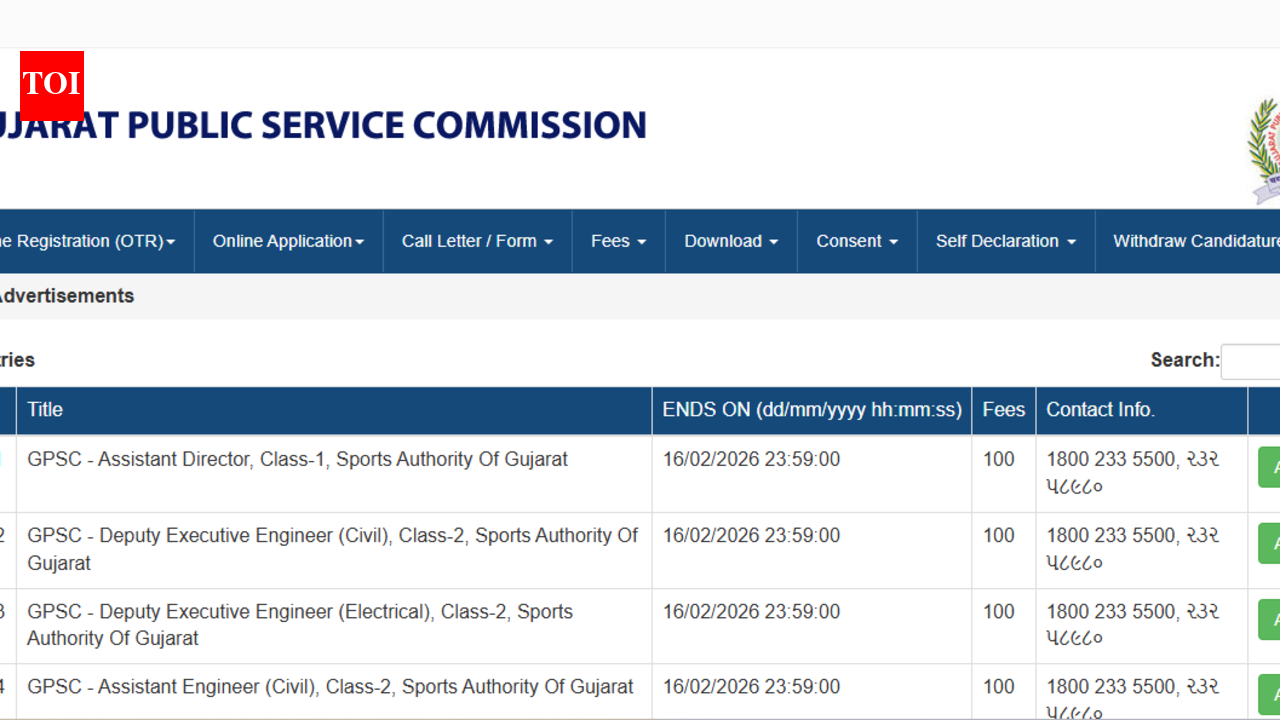Expand the Consent dropdown
The width and height of the screenshot is (1280, 720).
(x=856, y=241)
